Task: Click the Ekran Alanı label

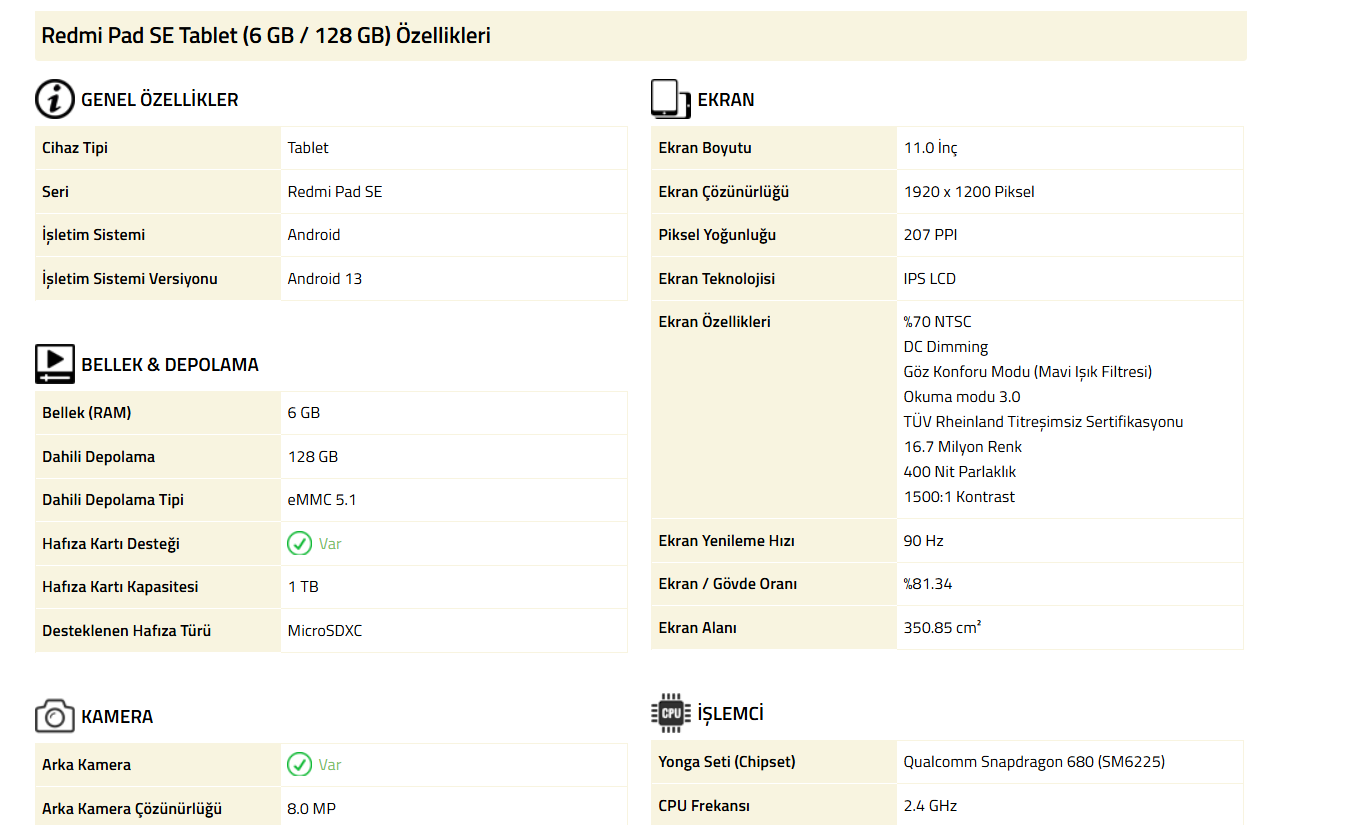Action: point(698,628)
